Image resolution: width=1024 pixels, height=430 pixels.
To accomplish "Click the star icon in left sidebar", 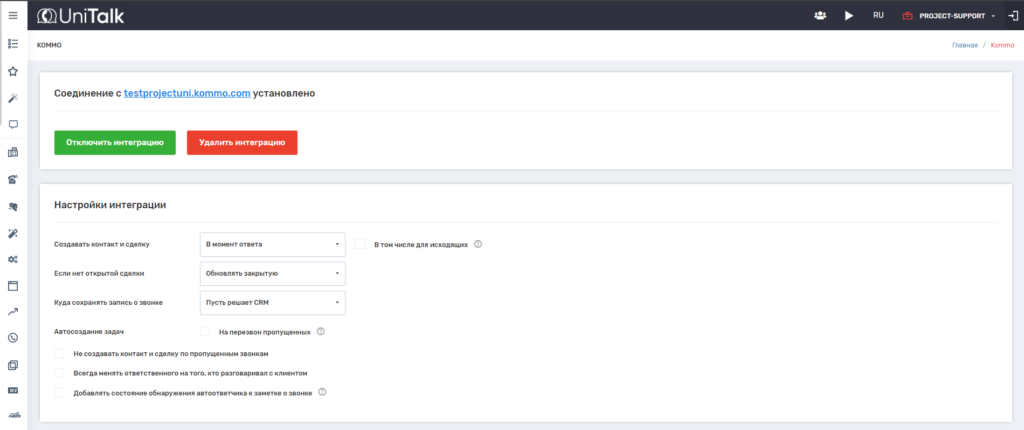I will [13, 71].
